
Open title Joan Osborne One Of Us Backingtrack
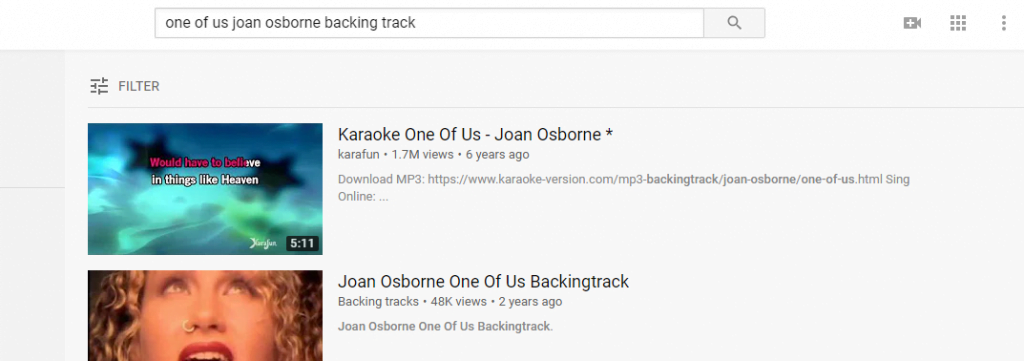click(483, 281)
